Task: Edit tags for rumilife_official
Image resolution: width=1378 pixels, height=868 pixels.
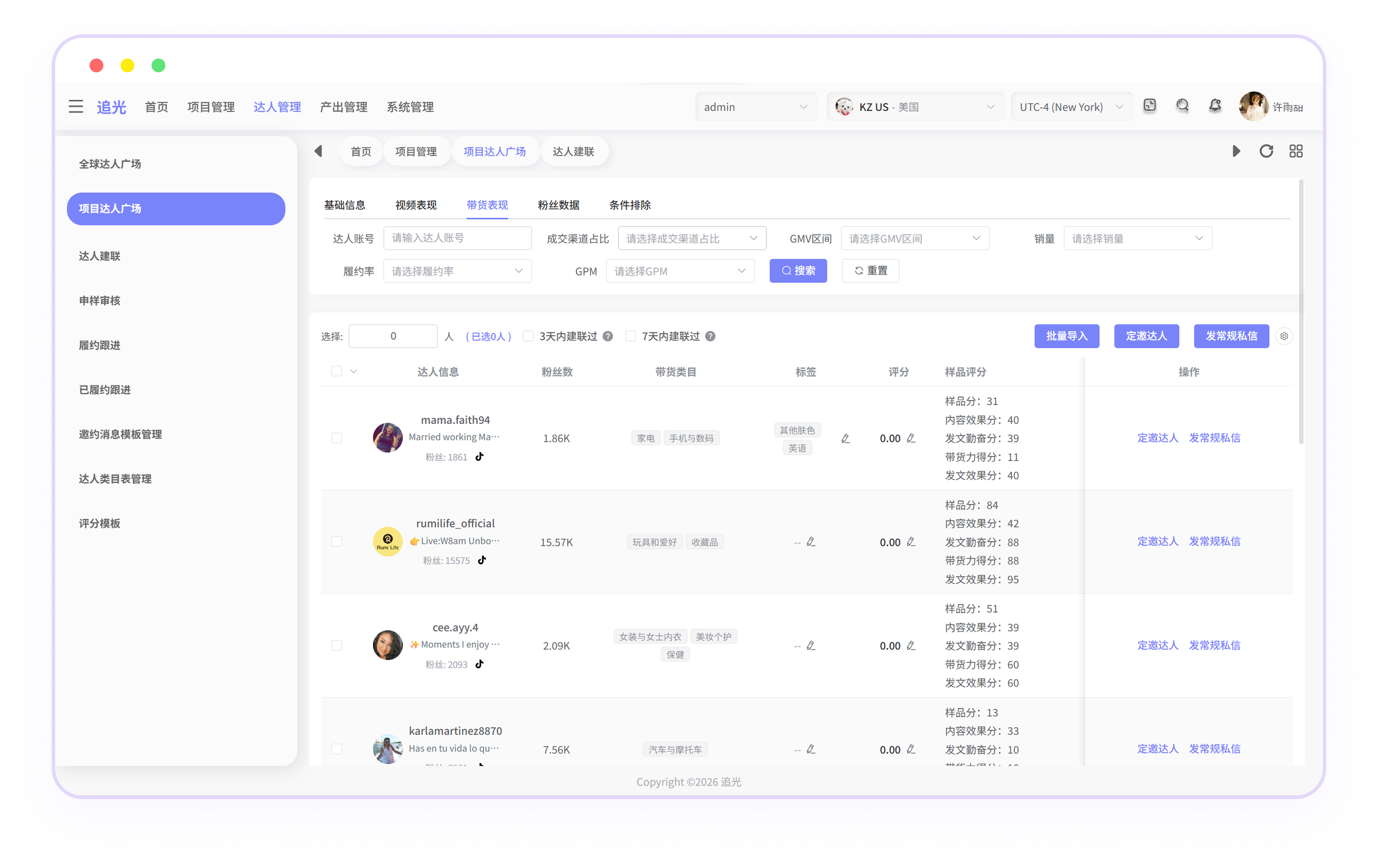Action: (x=811, y=542)
